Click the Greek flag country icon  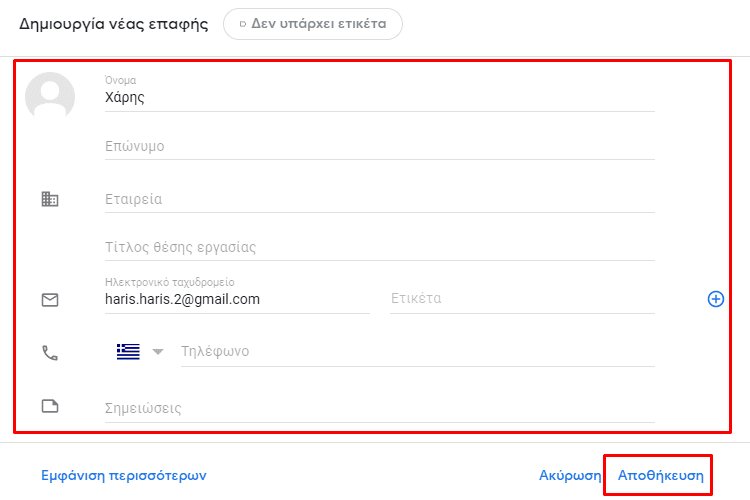[128, 352]
